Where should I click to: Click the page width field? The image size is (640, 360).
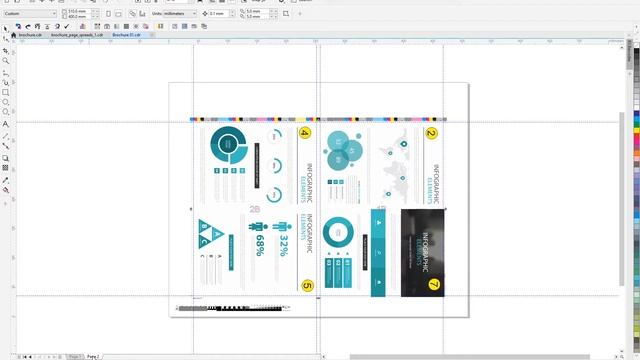point(79,11)
